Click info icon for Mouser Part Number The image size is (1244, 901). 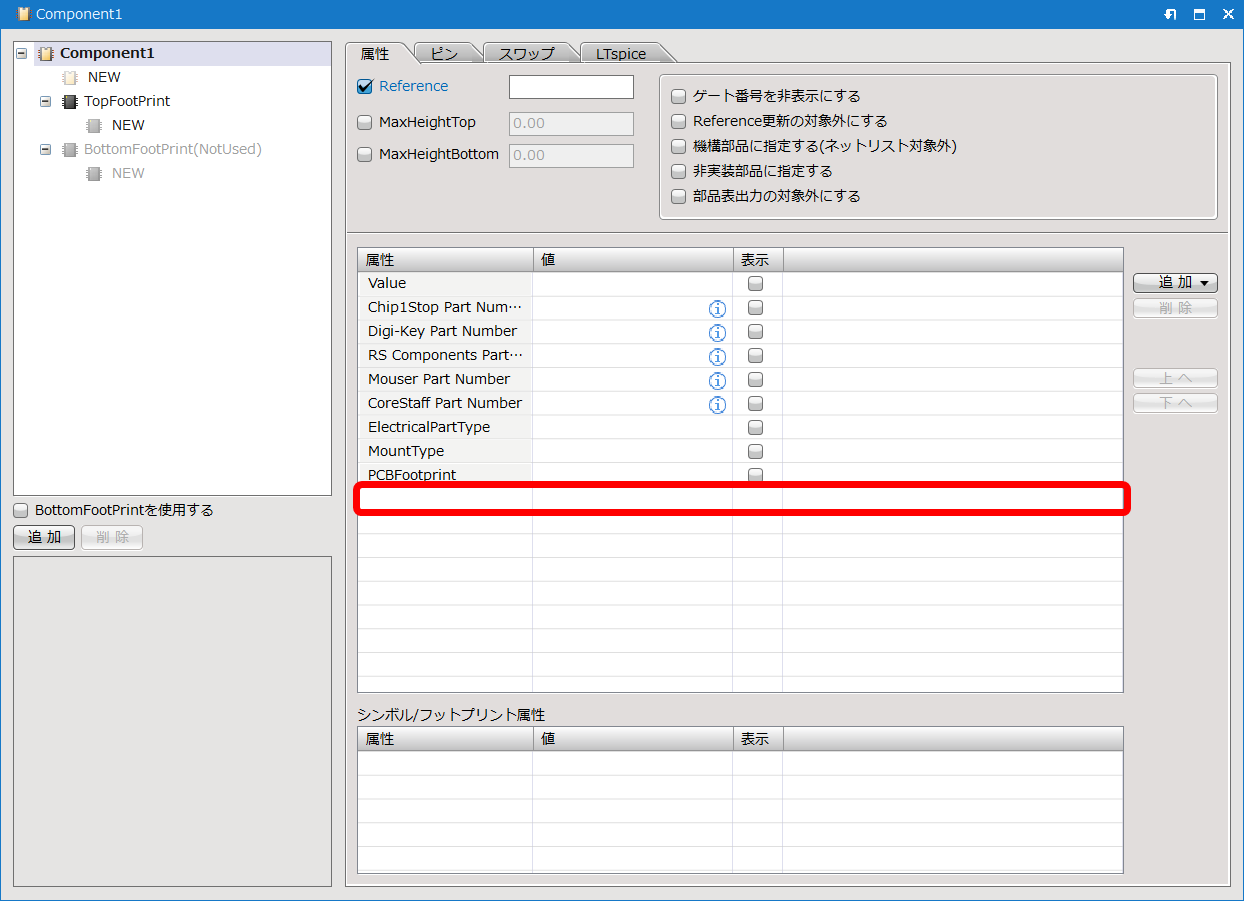[x=717, y=380]
